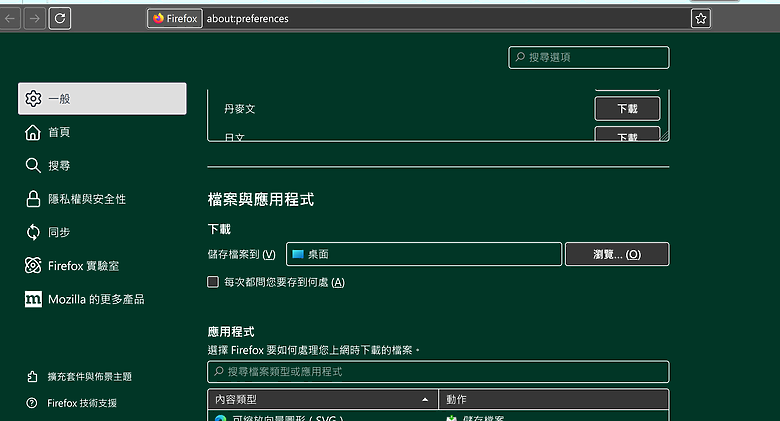The height and width of the screenshot is (421, 780).
Task: Click the 瀏覽... (O) button
Action: point(617,254)
